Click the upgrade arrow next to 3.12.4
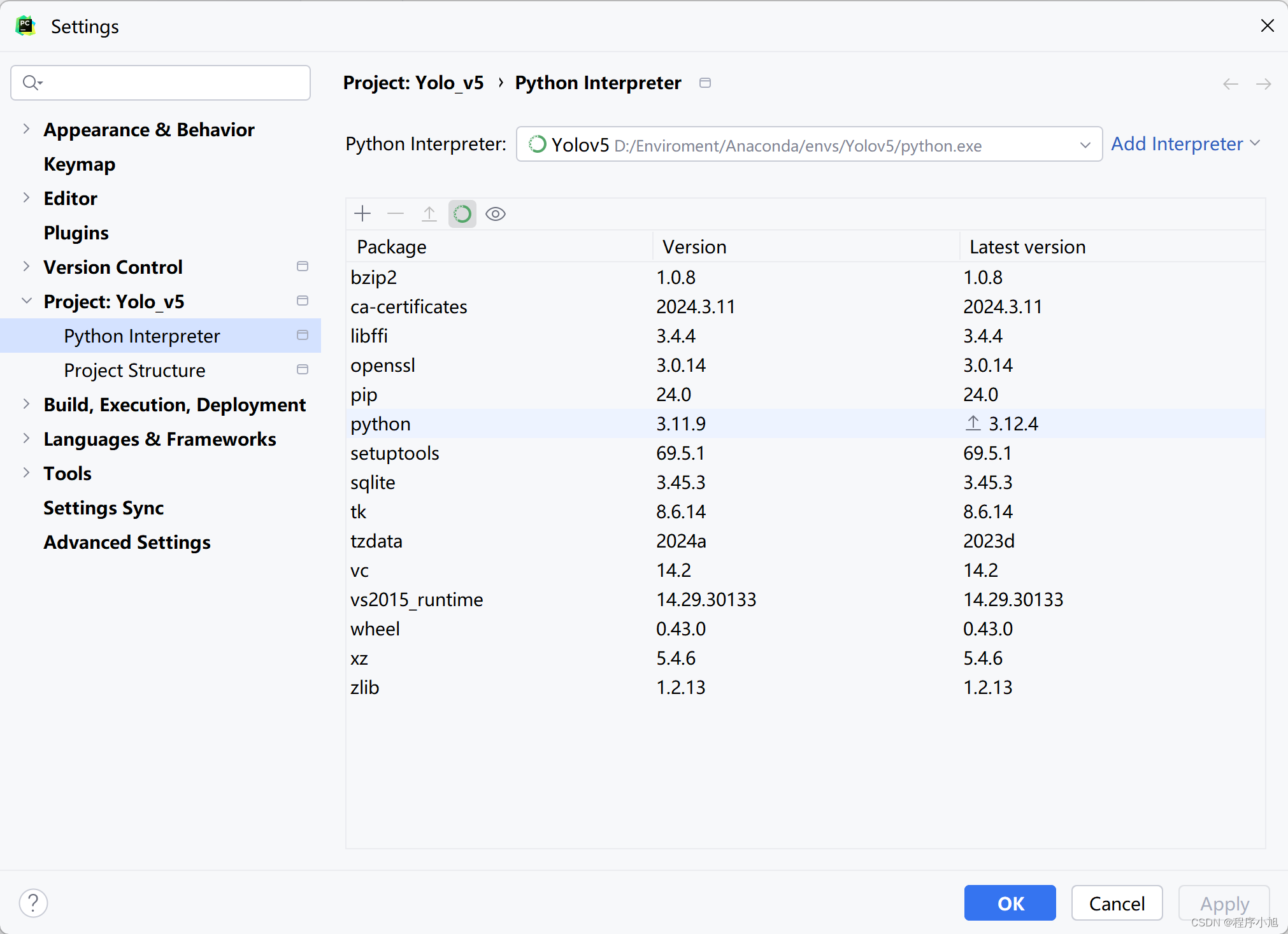The image size is (1288, 934). [973, 423]
